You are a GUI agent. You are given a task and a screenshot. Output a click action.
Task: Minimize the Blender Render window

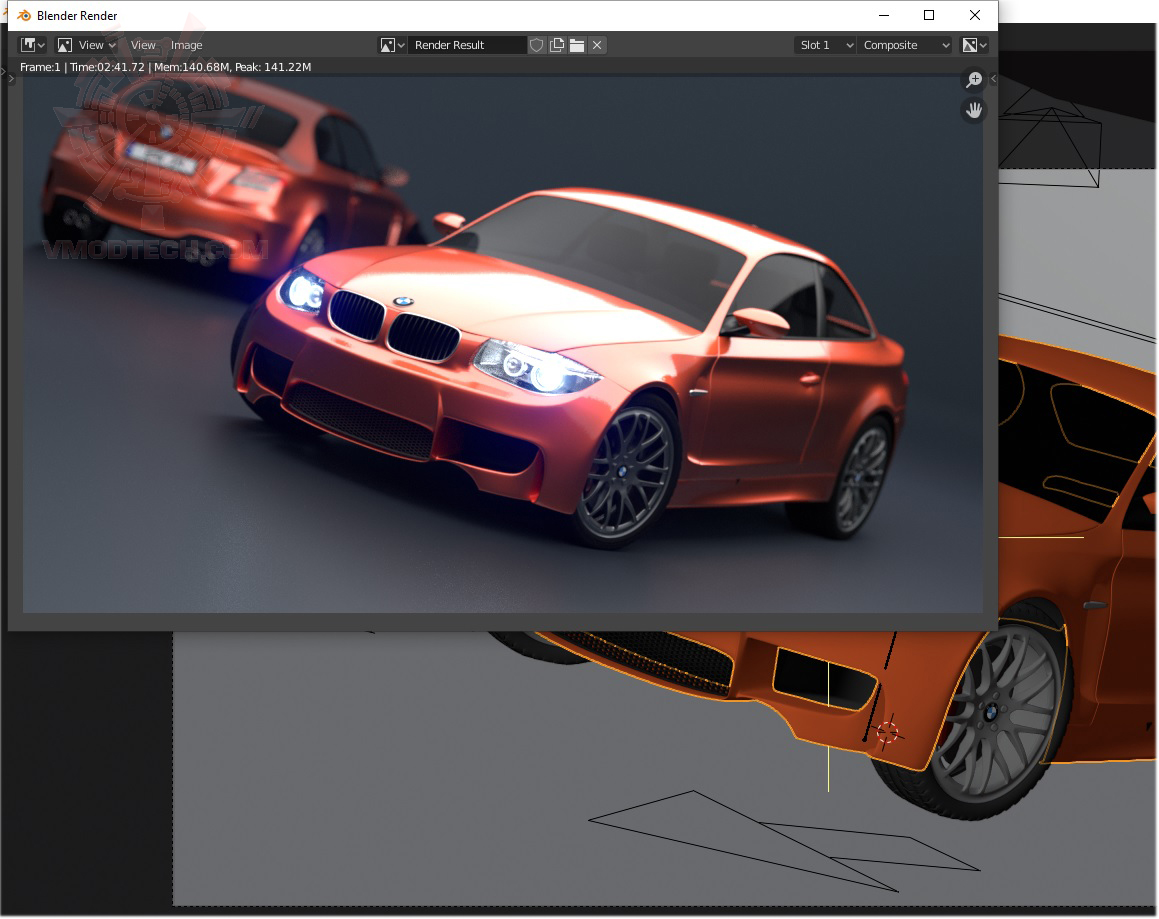(884, 16)
